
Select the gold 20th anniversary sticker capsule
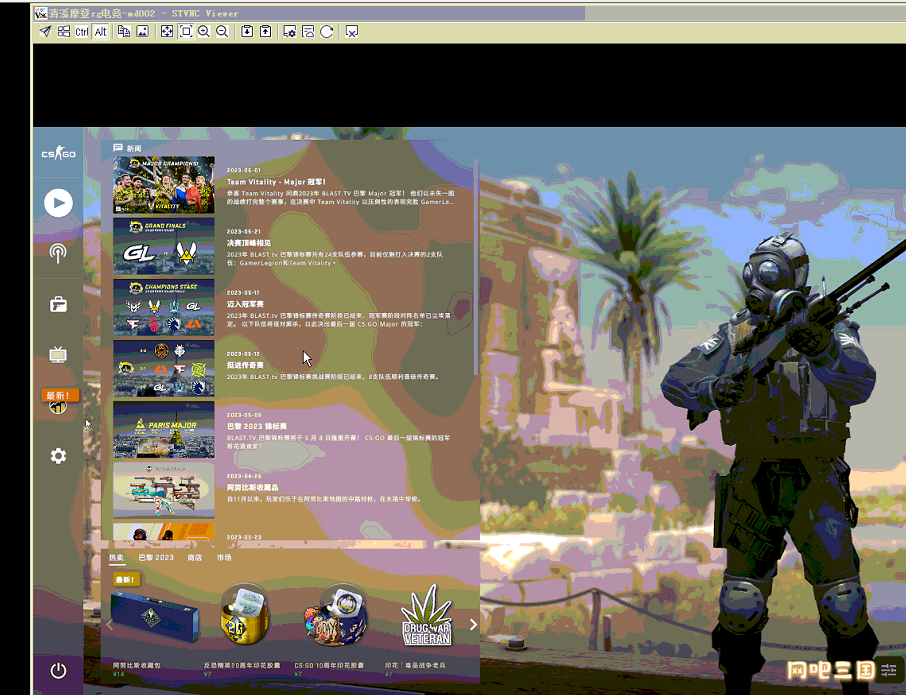(x=244, y=615)
